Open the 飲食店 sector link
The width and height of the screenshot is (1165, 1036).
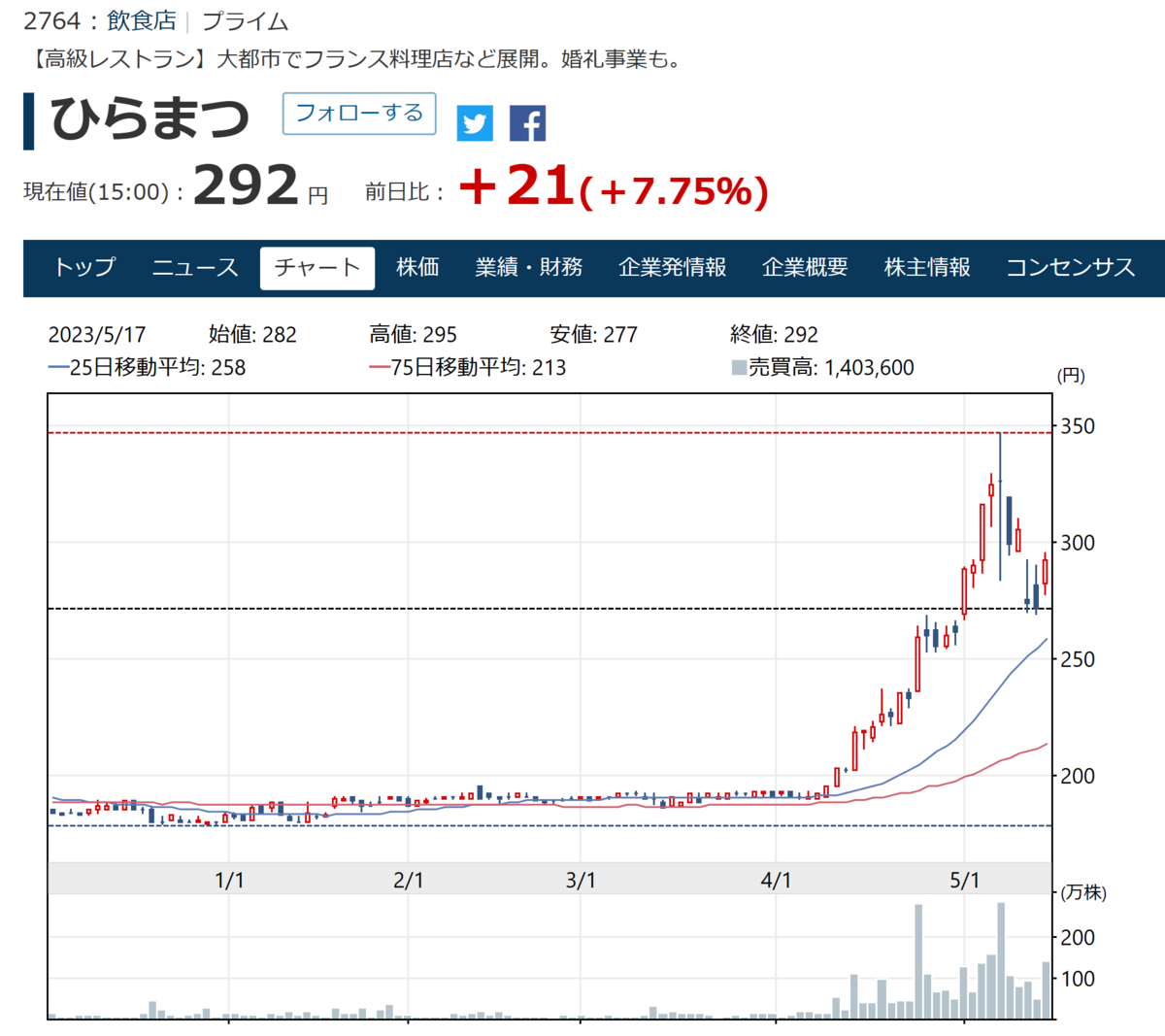click(142, 21)
